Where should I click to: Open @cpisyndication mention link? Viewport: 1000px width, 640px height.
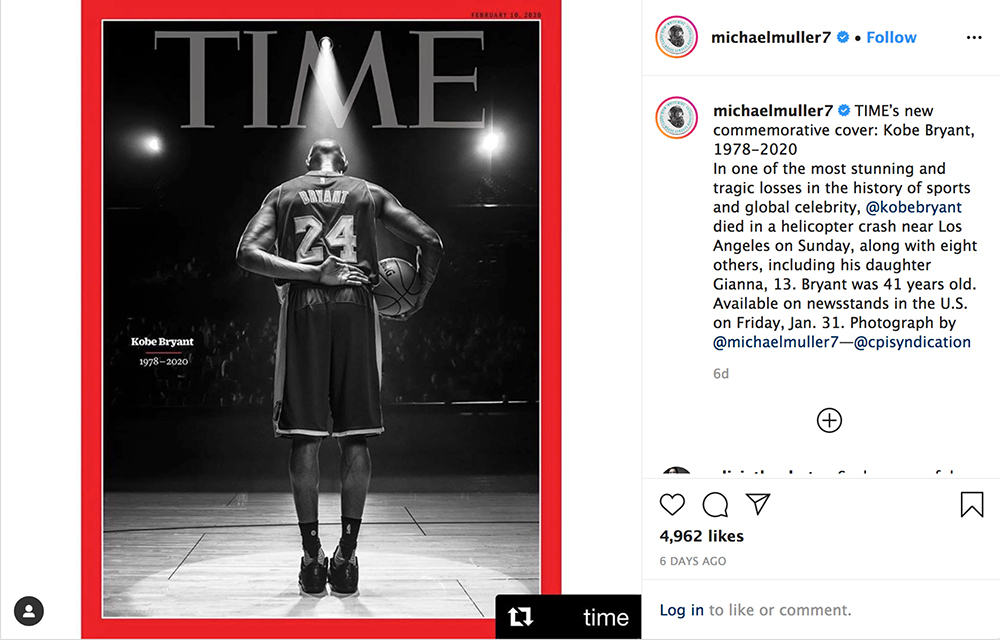(912, 342)
